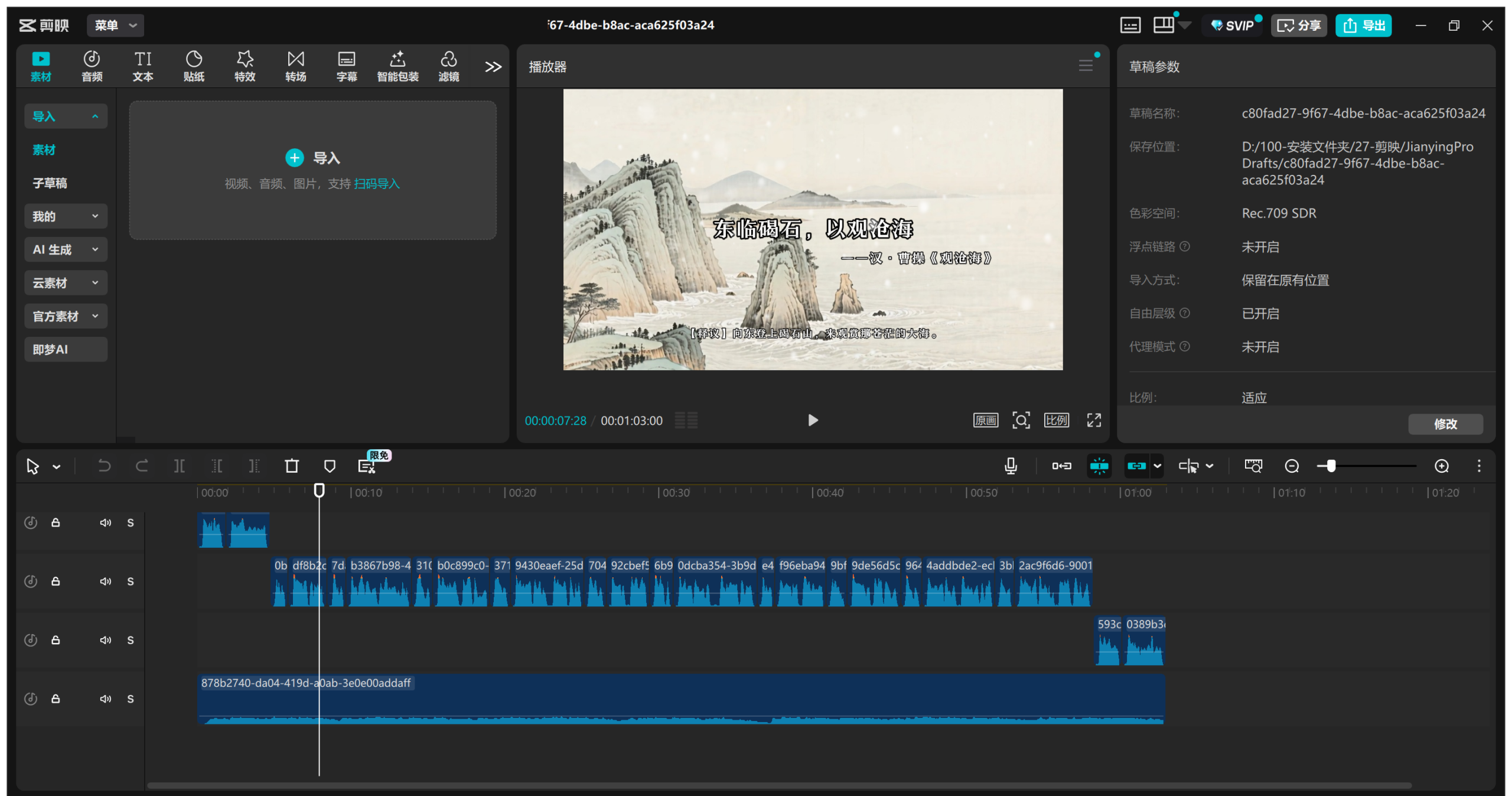Screen dimensions: 1512x796
Task: Open the 转场 transitions panel
Action: [295, 66]
